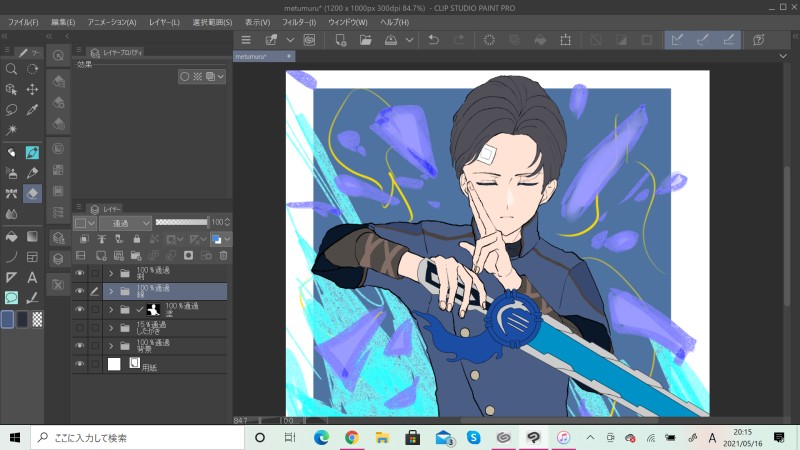Expand the 塗 layer folder
Screen dimensions: 800x450
111,310
